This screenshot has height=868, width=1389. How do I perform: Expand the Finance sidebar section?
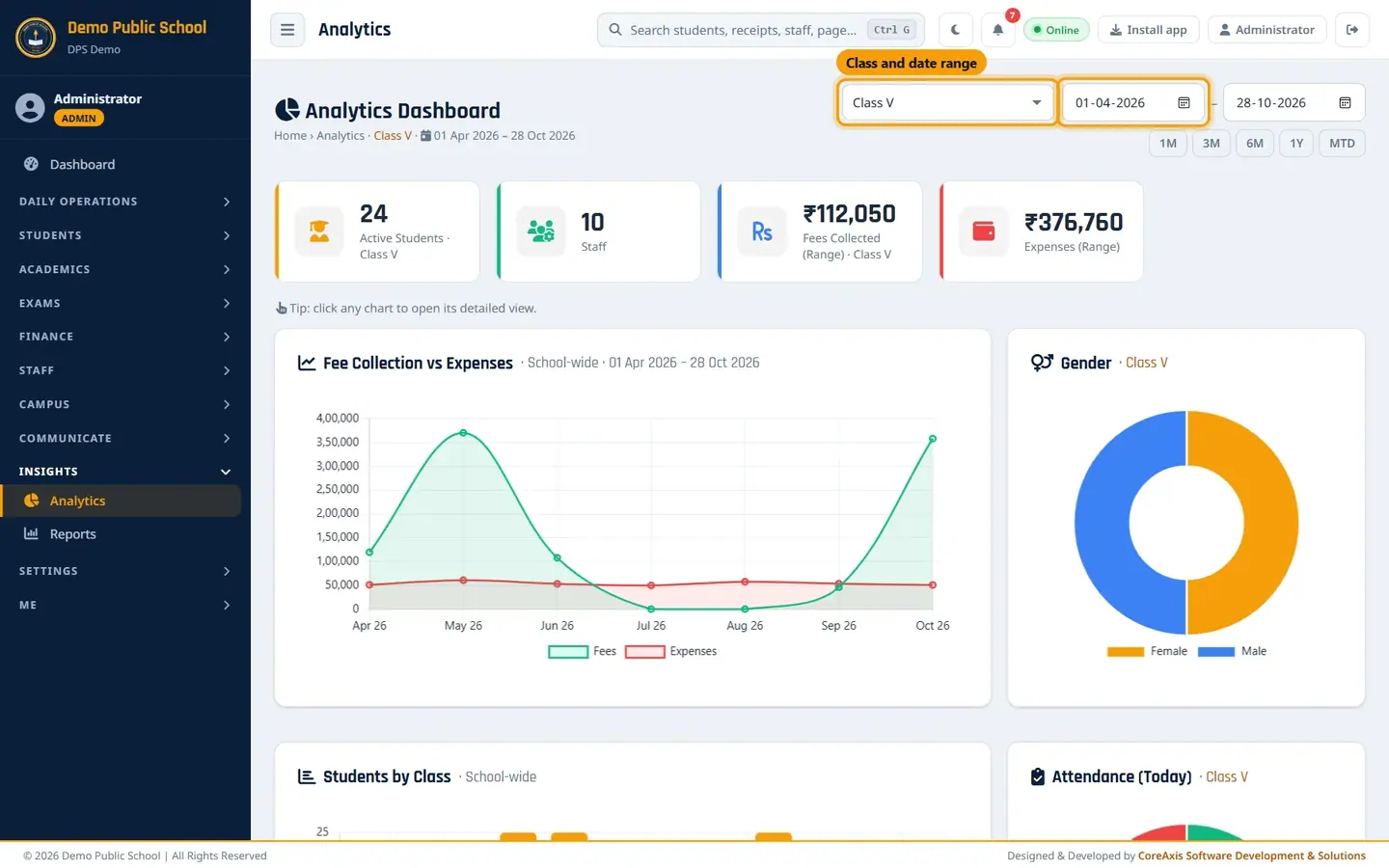tap(125, 337)
